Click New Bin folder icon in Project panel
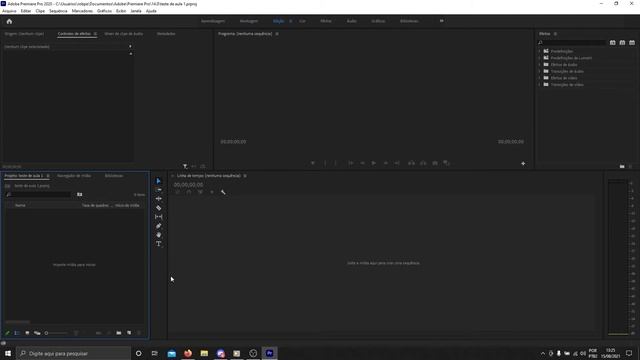This screenshot has width=640, height=360. click(119, 333)
